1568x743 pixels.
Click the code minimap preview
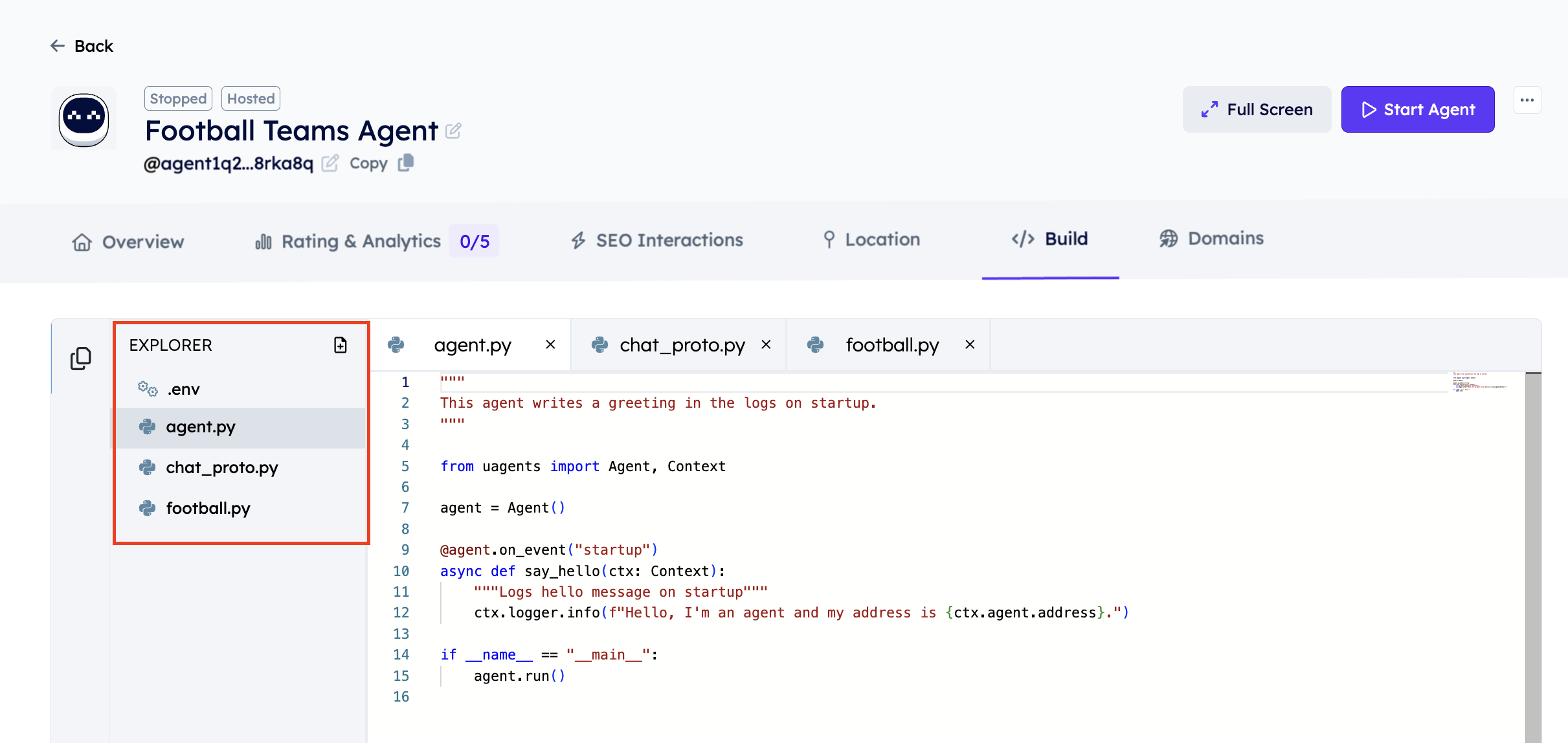1481,382
